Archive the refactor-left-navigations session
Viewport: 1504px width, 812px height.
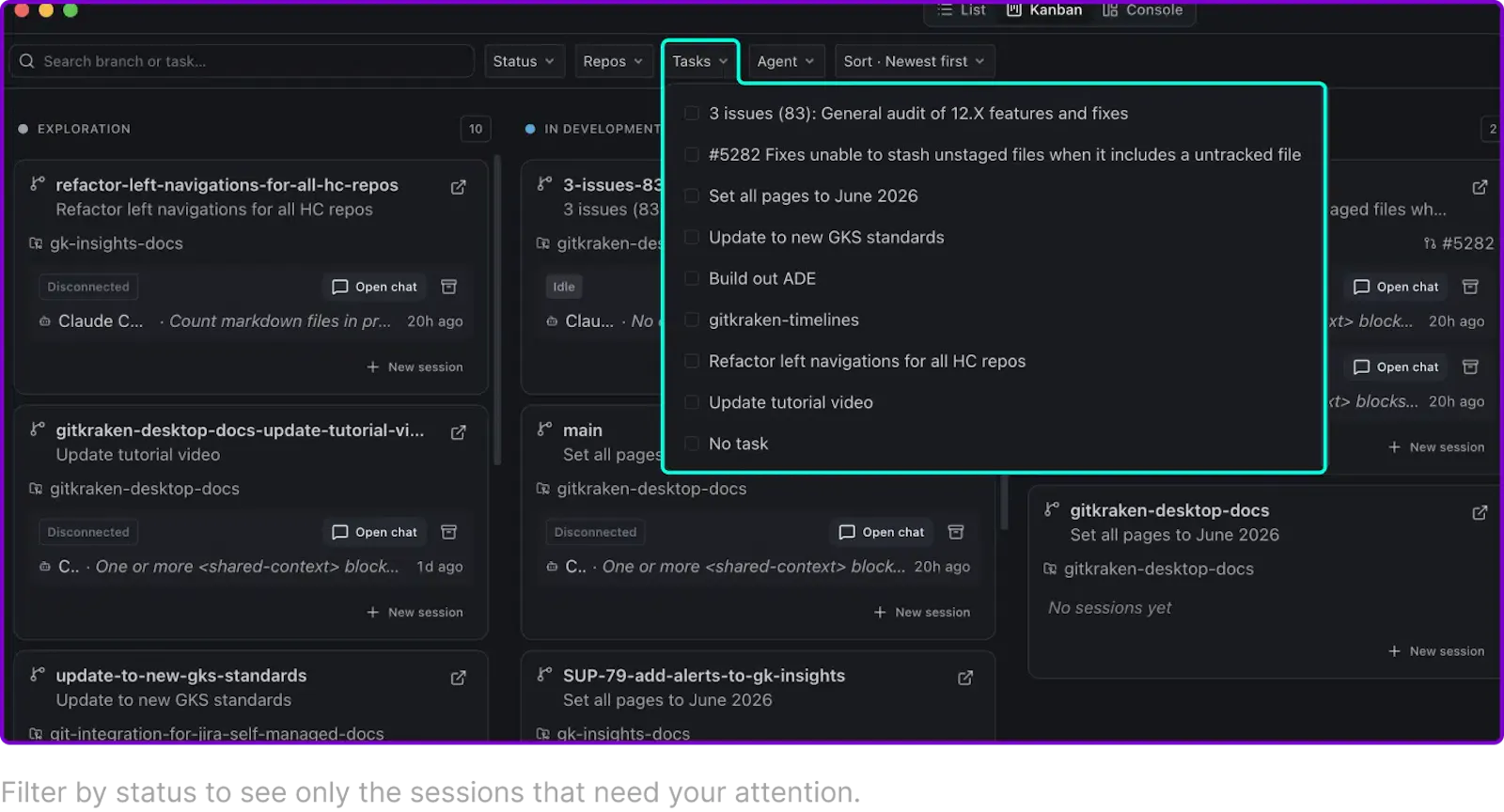pyautogui.click(x=449, y=287)
